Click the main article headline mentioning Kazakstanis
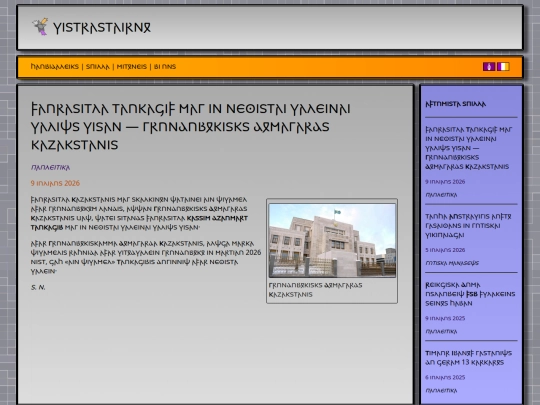This screenshot has height=405, width=540. pyautogui.click(x=190, y=127)
